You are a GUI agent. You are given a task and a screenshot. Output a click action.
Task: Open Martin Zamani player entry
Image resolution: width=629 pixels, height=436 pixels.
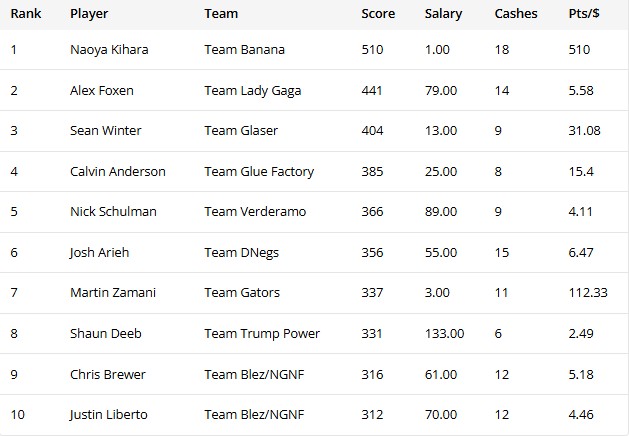[x=113, y=292]
